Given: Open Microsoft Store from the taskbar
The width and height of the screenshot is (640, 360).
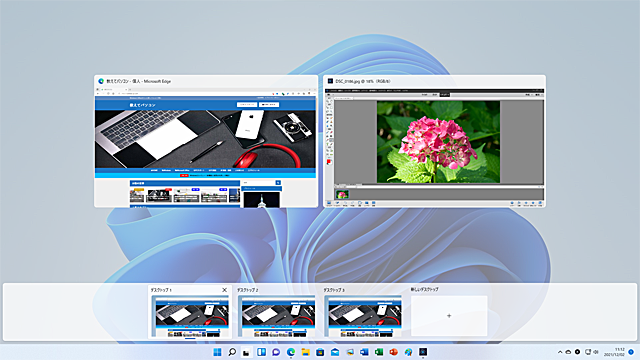Looking at the screenshot, I should [320, 352].
